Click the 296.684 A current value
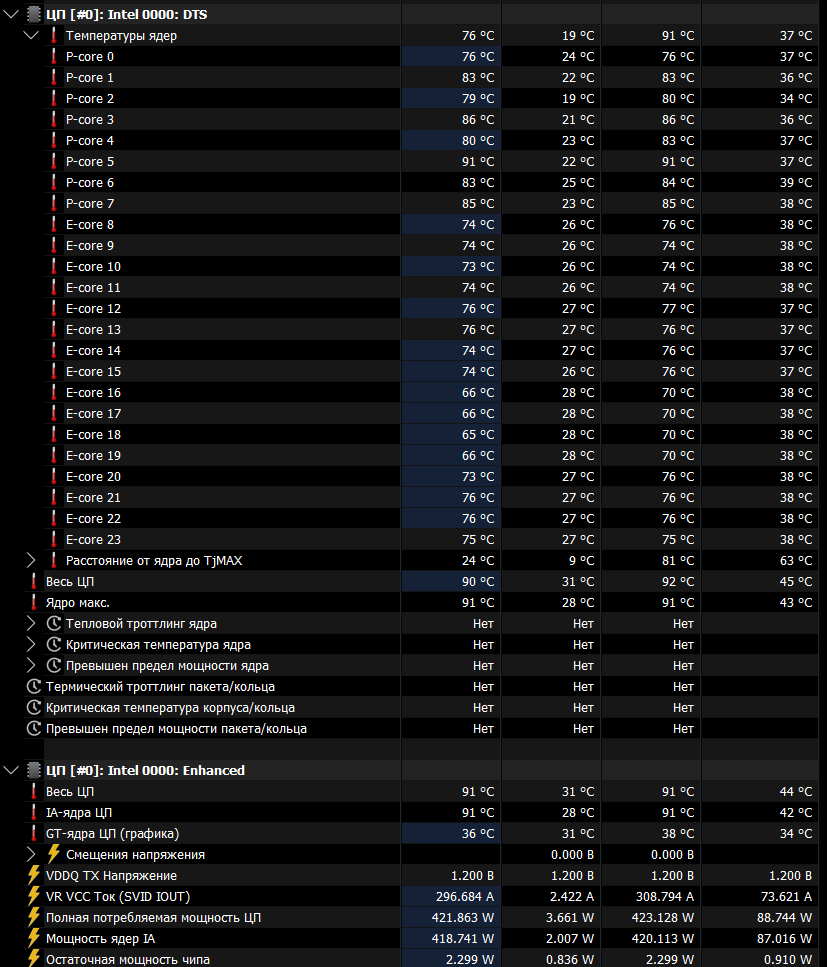 point(465,896)
